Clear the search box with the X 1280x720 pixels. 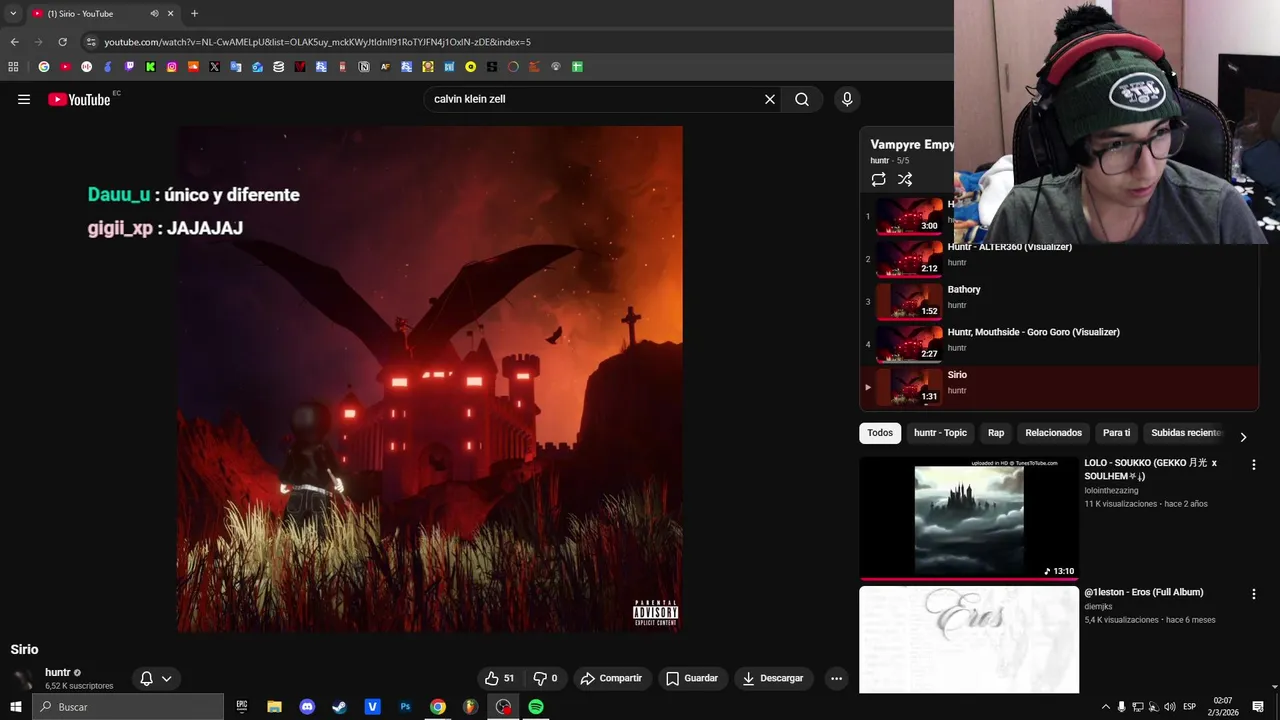click(x=770, y=99)
